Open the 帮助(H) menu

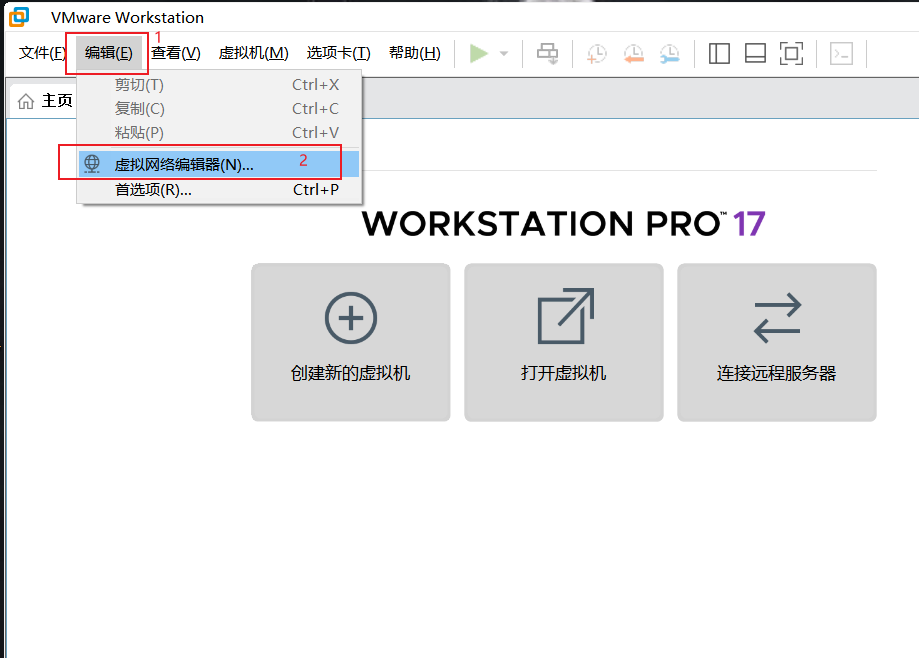(x=414, y=53)
